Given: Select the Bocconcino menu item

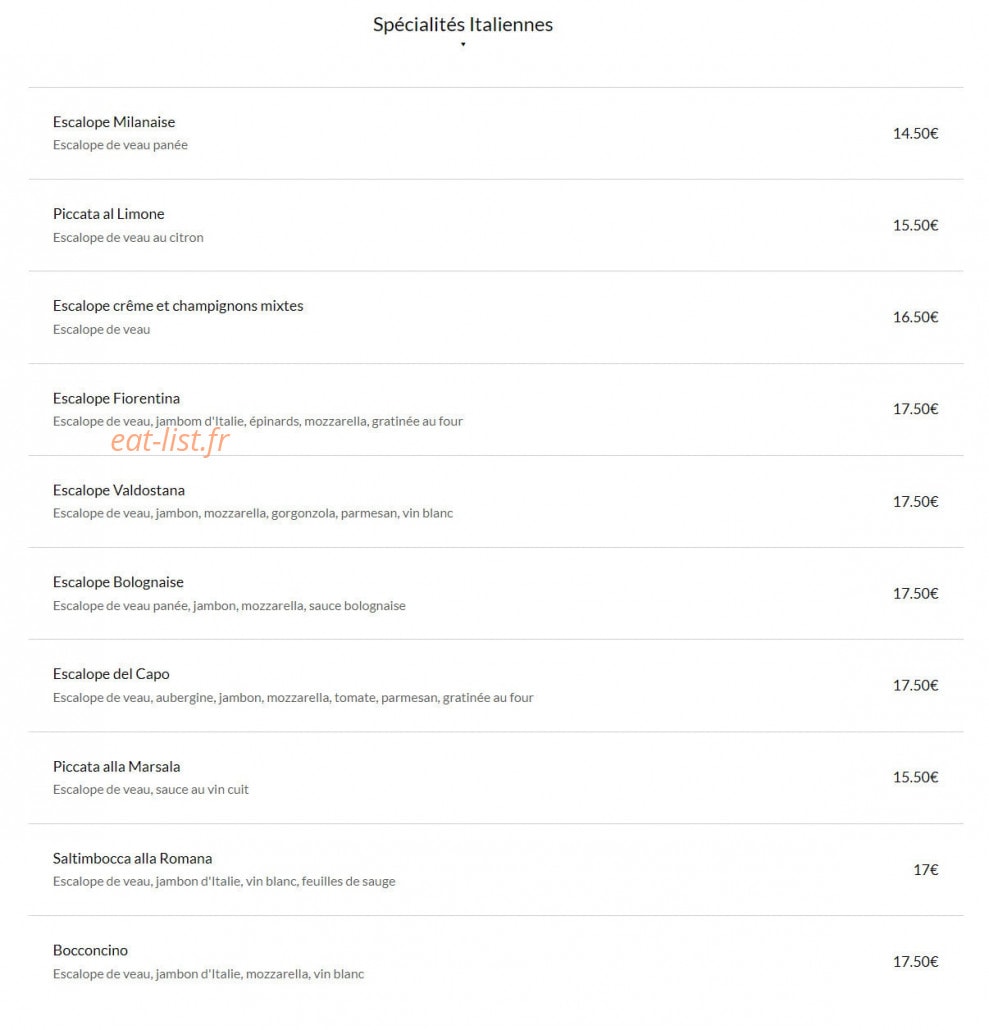Looking at the screenshot, I should click(x=496, y=962).
